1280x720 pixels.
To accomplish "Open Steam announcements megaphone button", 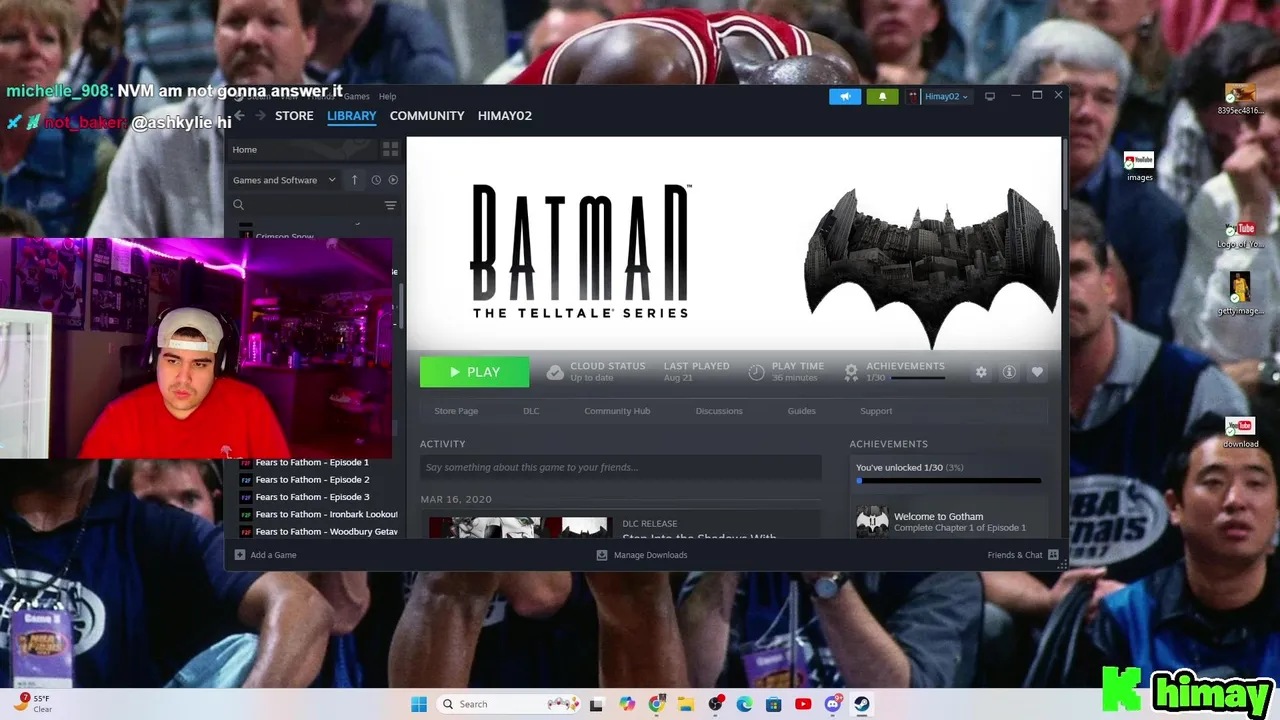I will [x=845, y=96].
